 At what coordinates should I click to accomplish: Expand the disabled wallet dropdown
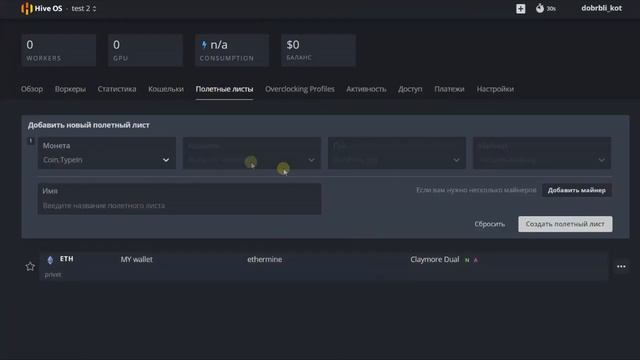pyautogui.click(x=252, y=153)
